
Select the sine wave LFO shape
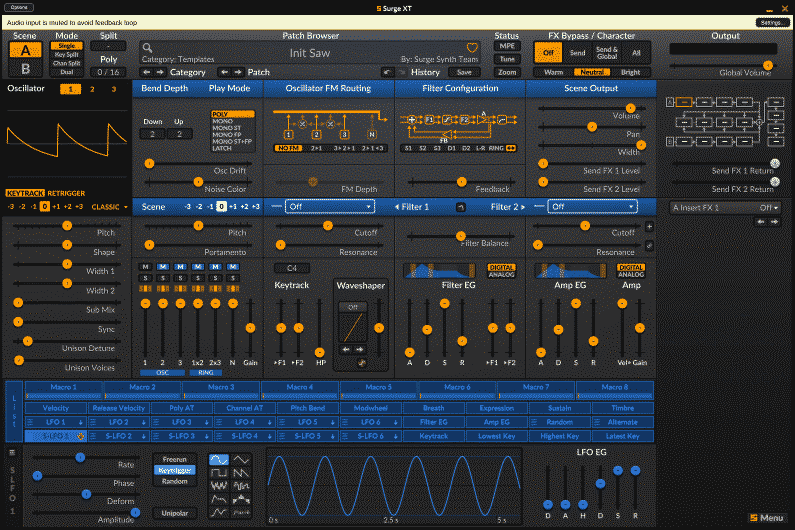click(217, 459)
